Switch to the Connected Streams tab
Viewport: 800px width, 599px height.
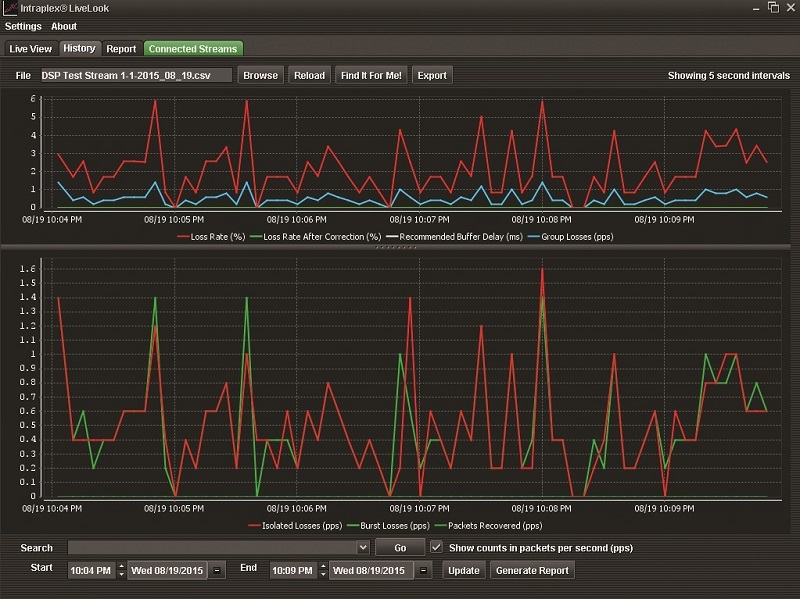point(193,48)
